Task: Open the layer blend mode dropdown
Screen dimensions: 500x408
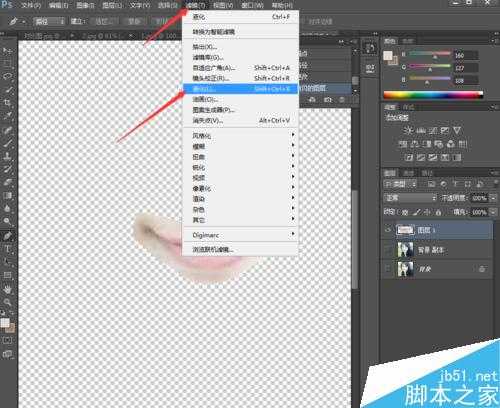Action: point(410,198)
